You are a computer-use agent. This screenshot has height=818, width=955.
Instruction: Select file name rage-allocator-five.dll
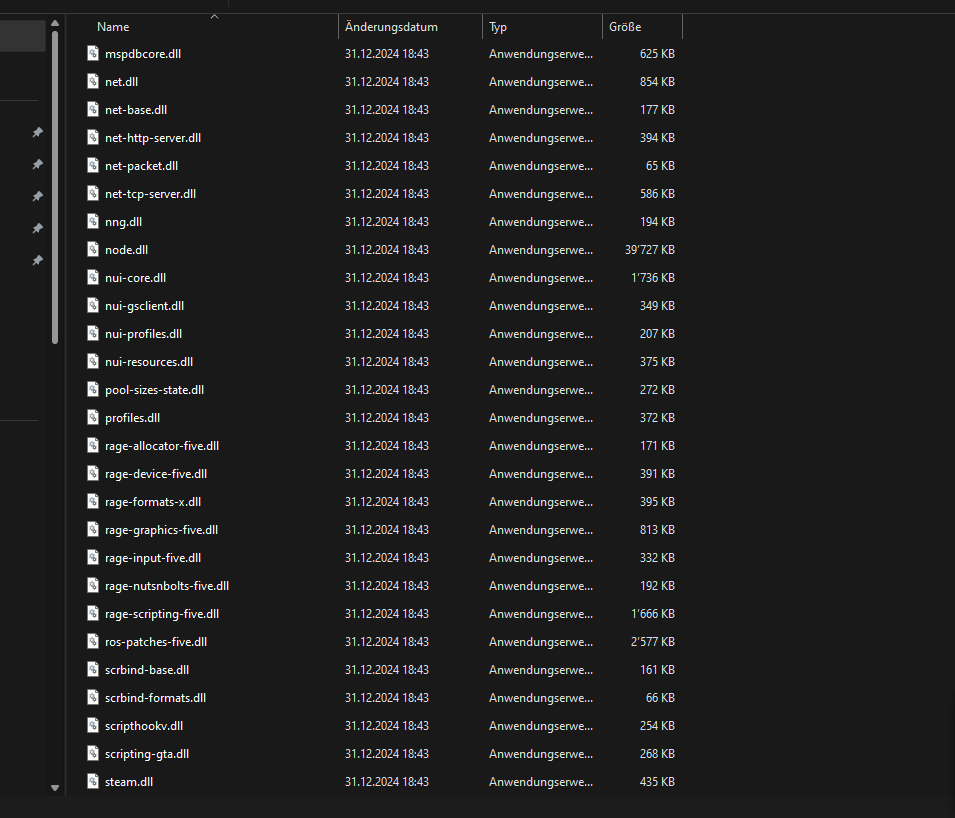[162, 446]
